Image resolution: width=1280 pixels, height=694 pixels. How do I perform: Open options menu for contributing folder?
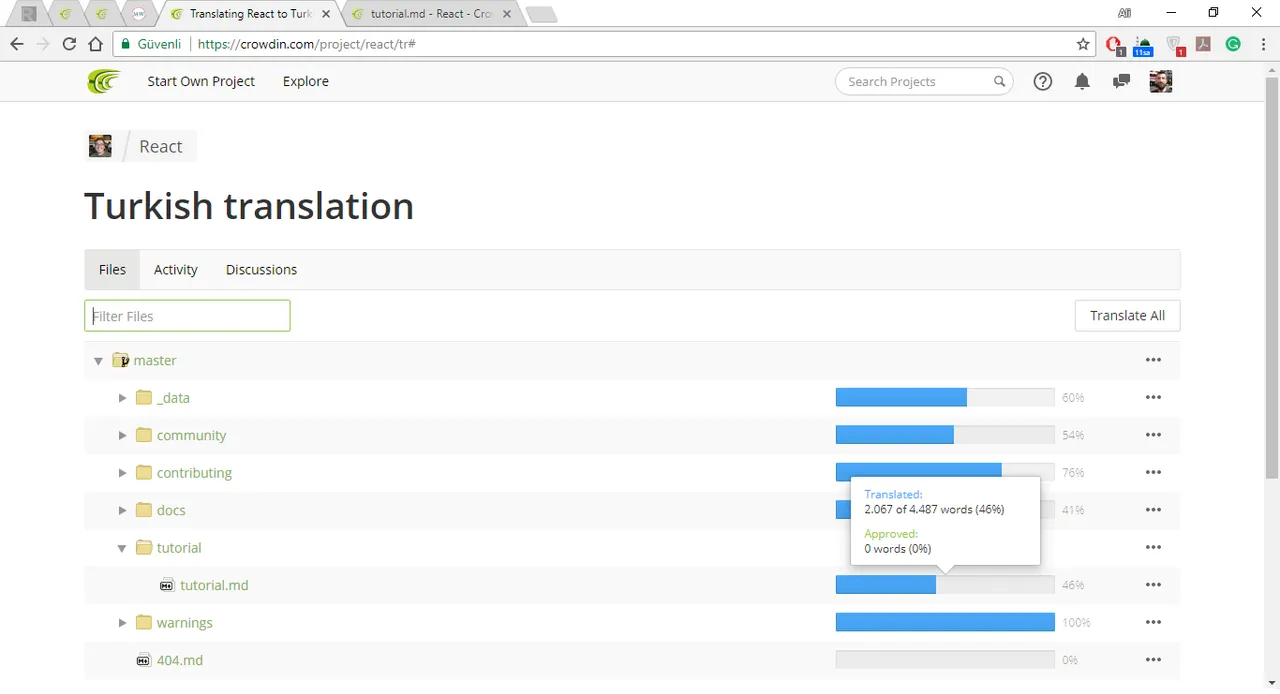pyautogui.click(x=1153, y=473)
